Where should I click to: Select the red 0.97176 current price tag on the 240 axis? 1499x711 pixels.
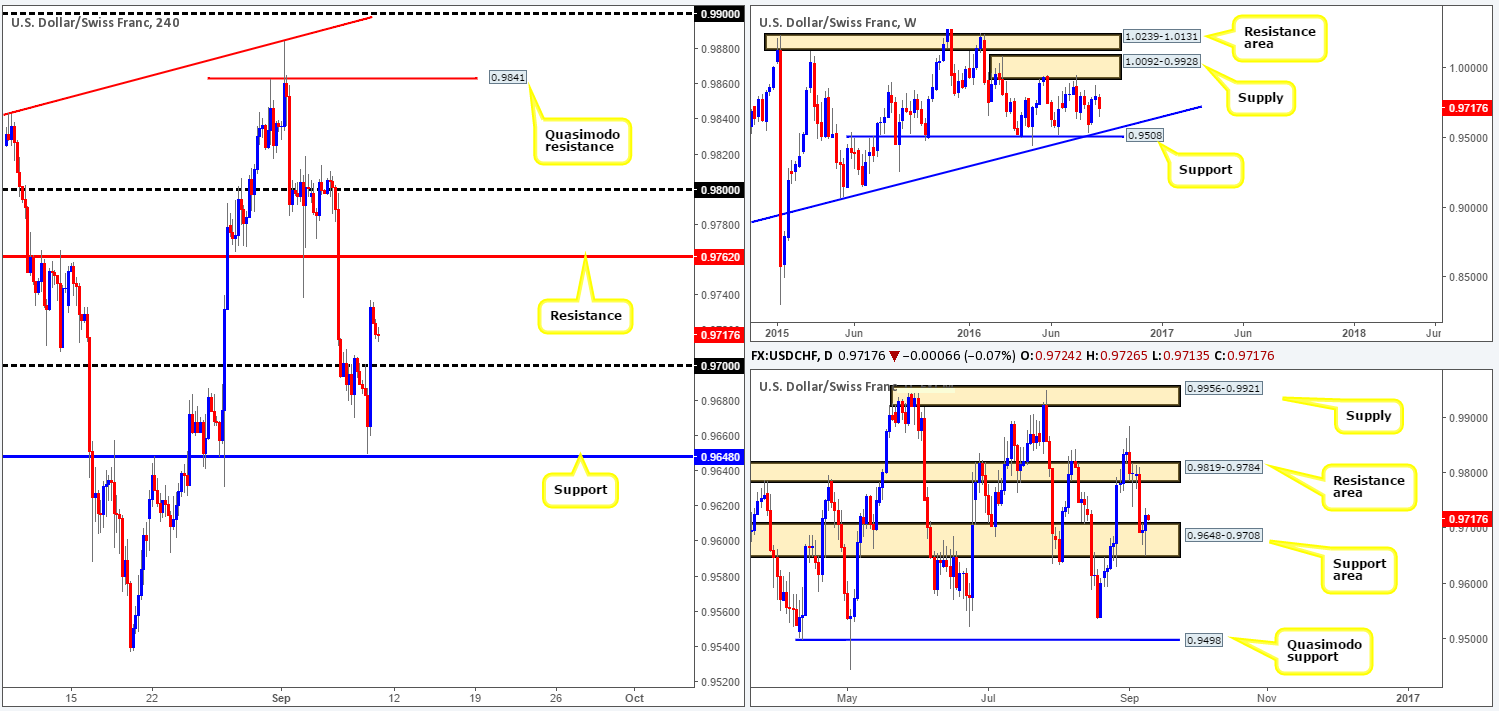(720, 334)
